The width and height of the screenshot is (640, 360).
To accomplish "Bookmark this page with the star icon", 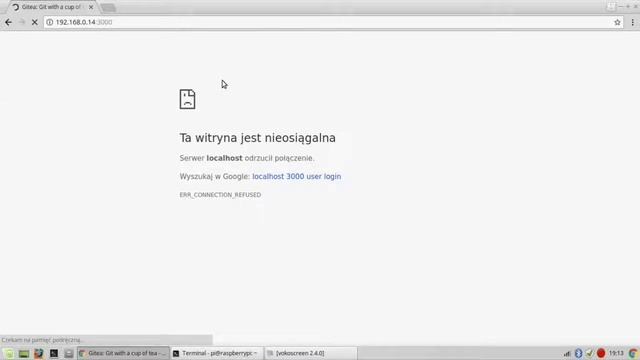I will pyautogui.click(x=617, y=22).
